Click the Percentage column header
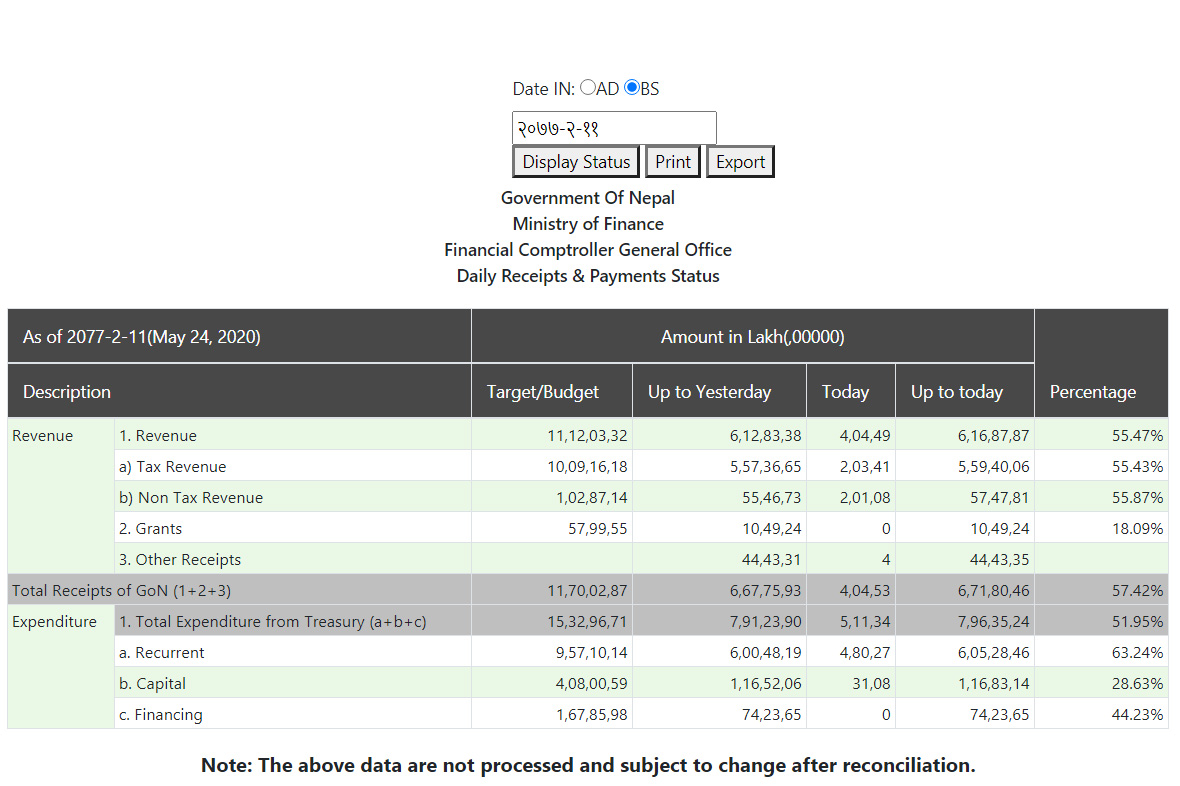 pos(1092,392)
